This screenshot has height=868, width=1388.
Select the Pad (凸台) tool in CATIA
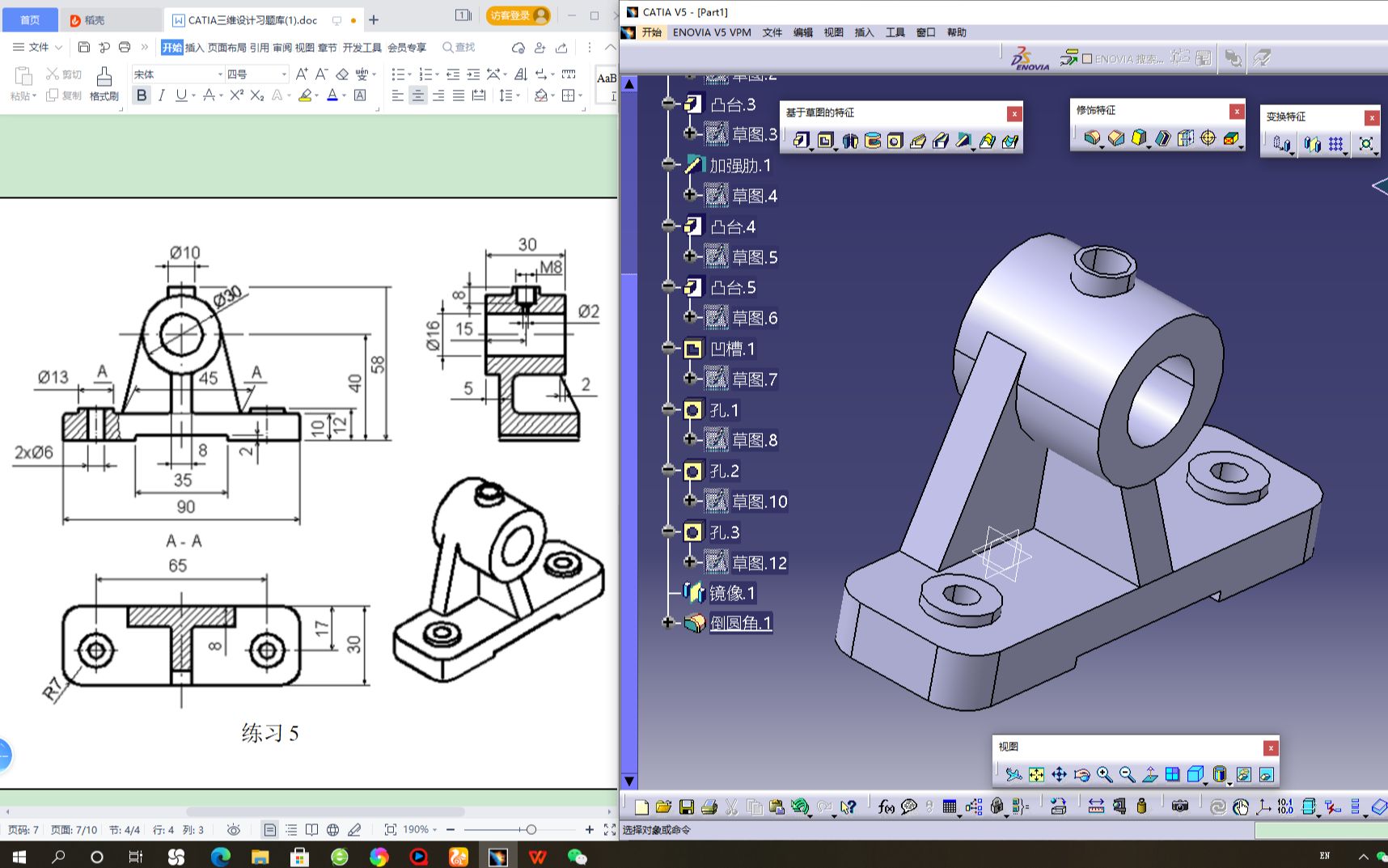coord(801,141)
